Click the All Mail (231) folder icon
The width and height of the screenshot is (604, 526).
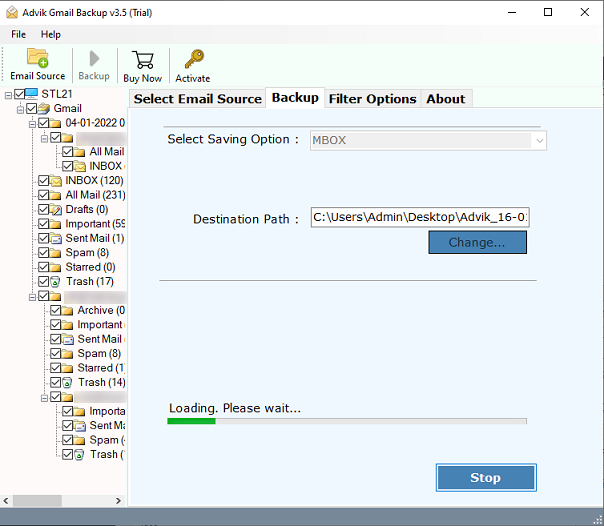(x=56, y=195)
